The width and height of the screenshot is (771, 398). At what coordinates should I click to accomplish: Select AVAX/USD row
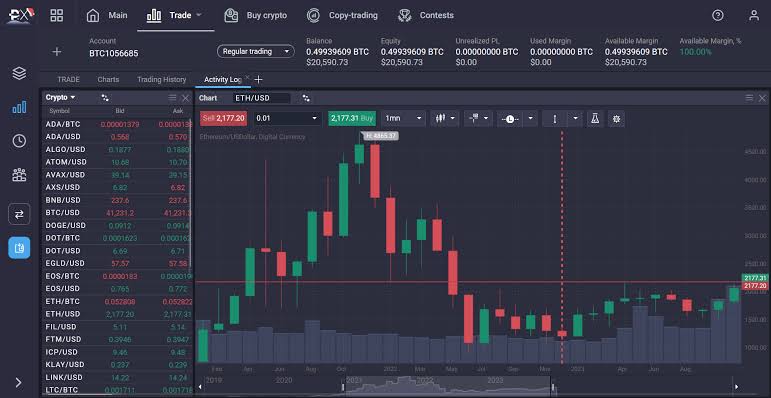click(117, 175)
